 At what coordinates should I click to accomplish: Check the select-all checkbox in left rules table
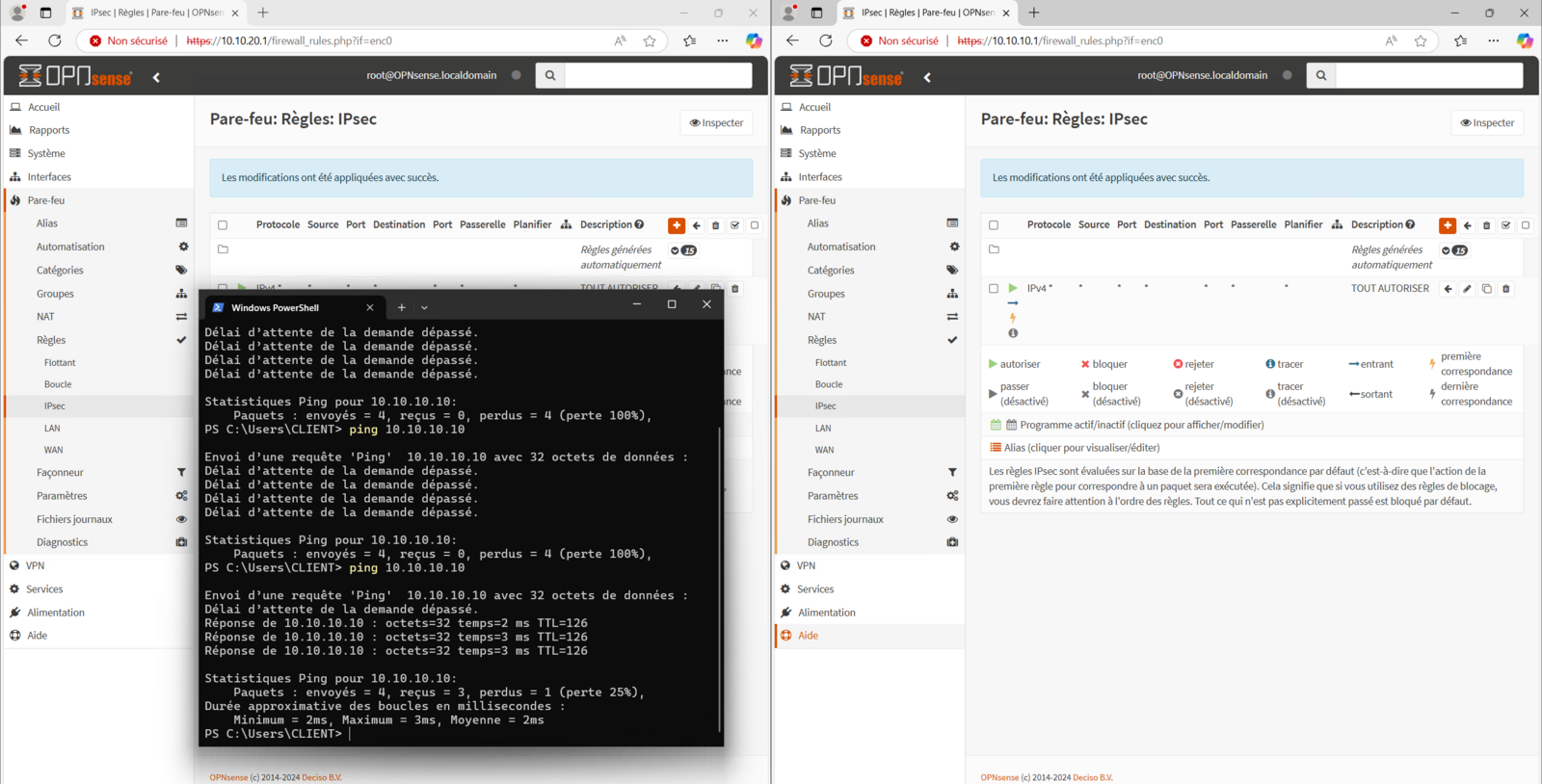coord(223,225)
